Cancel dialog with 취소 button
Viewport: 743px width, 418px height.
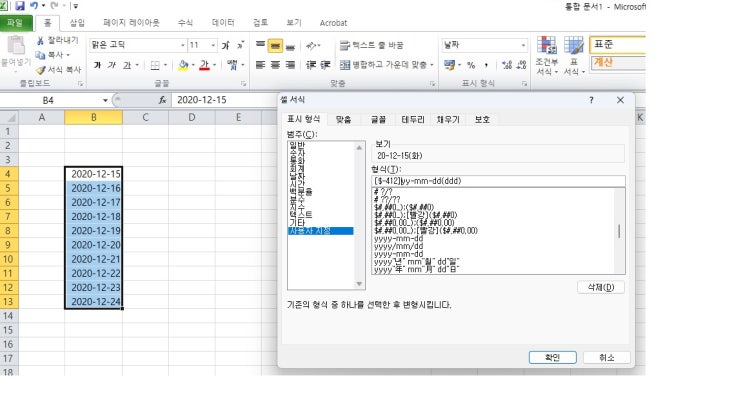607,357
